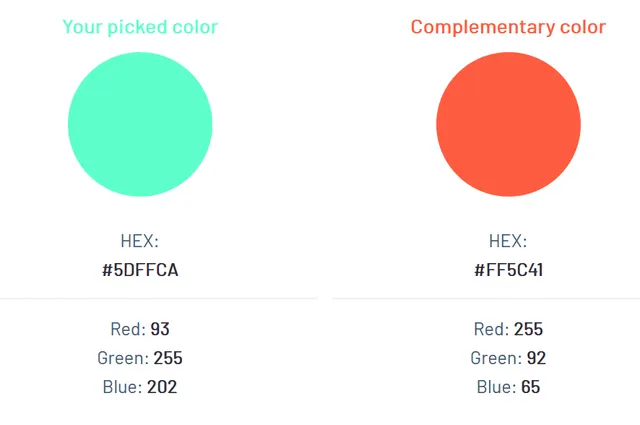The width and height of the screenshot is (640, 425).
Task: Click the Blue 202 value
Action: [162, 387]
